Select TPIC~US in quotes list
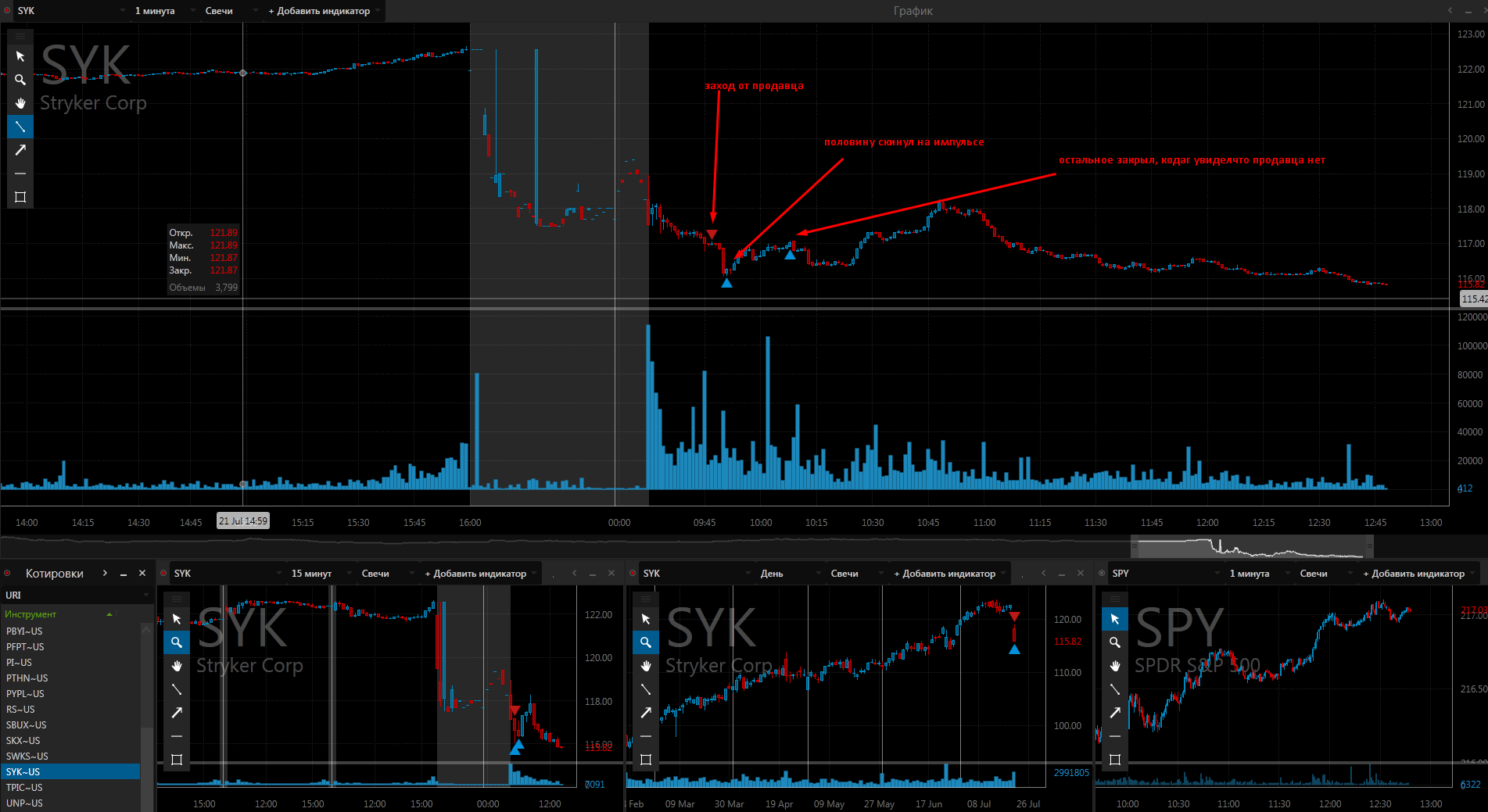The image size is (1488, 812). (70, 788)
